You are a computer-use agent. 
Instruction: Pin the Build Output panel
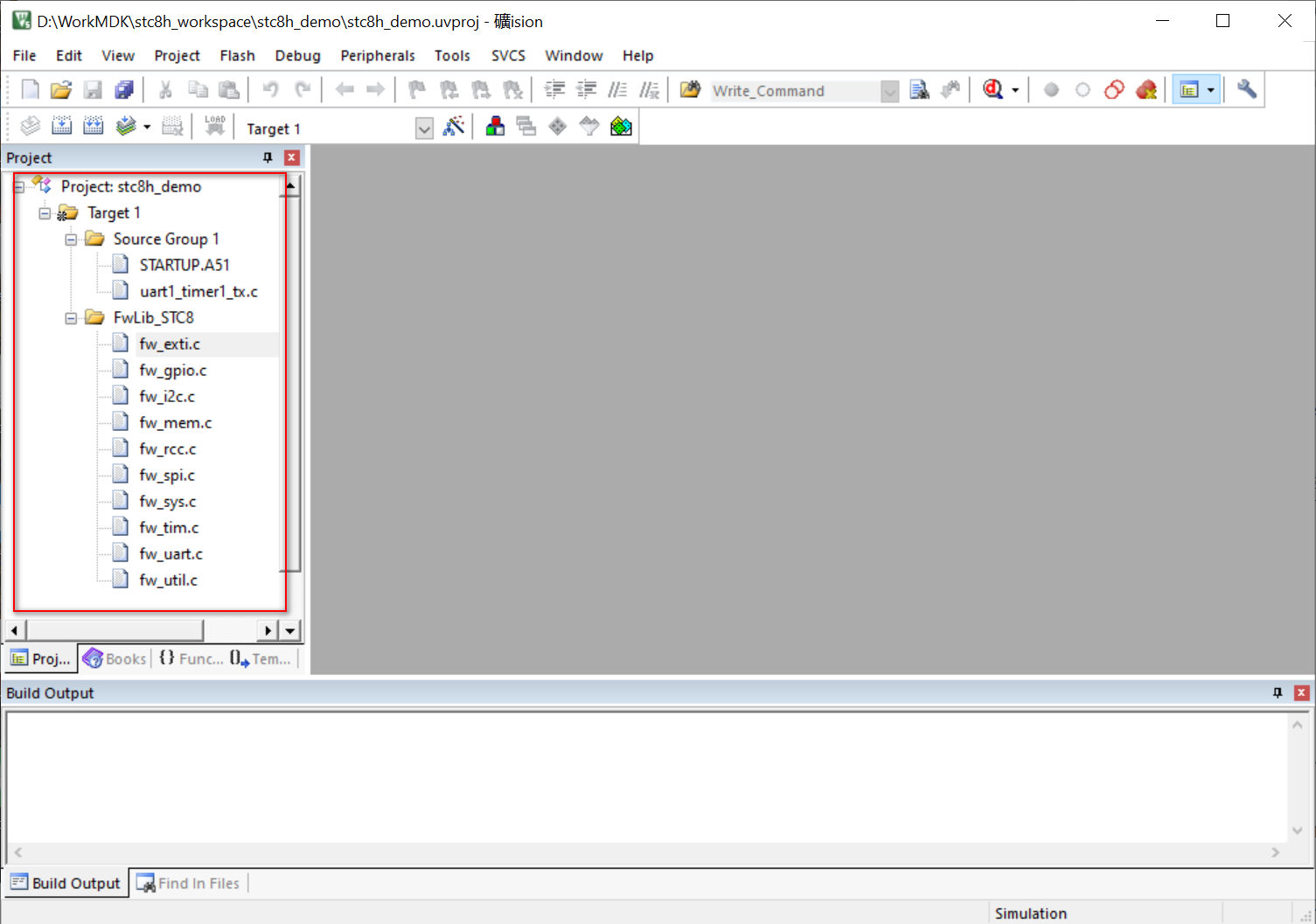click(1277, 692)
